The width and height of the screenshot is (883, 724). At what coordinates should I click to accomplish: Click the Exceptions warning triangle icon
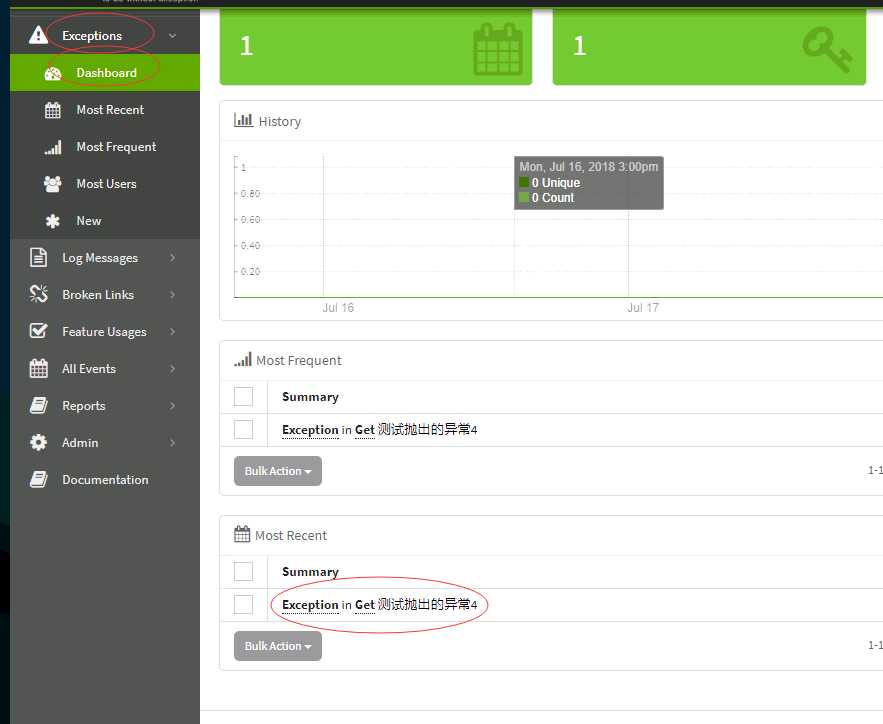(x=38, y=35)
